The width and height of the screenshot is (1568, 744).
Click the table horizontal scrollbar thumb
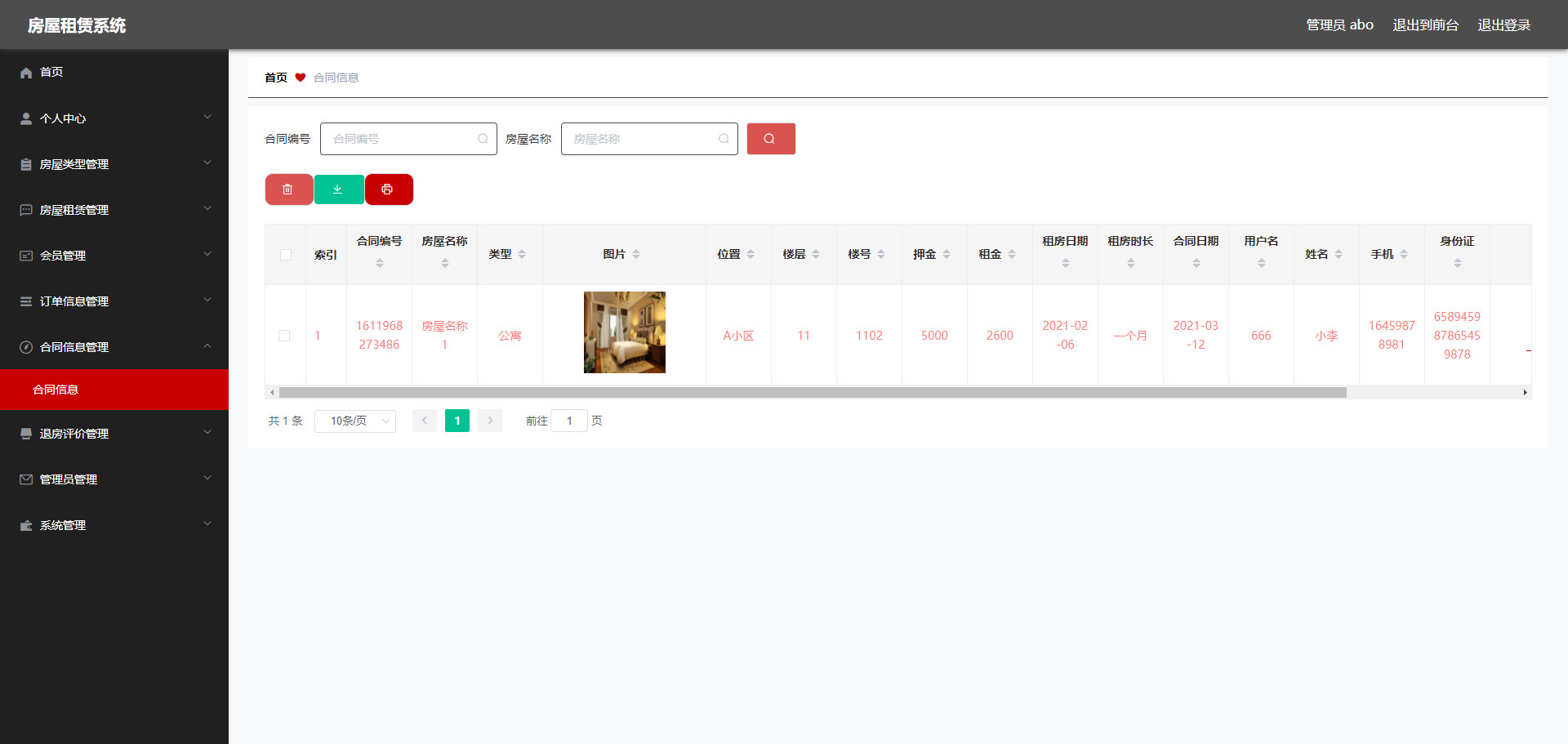[x=813, y=393]
